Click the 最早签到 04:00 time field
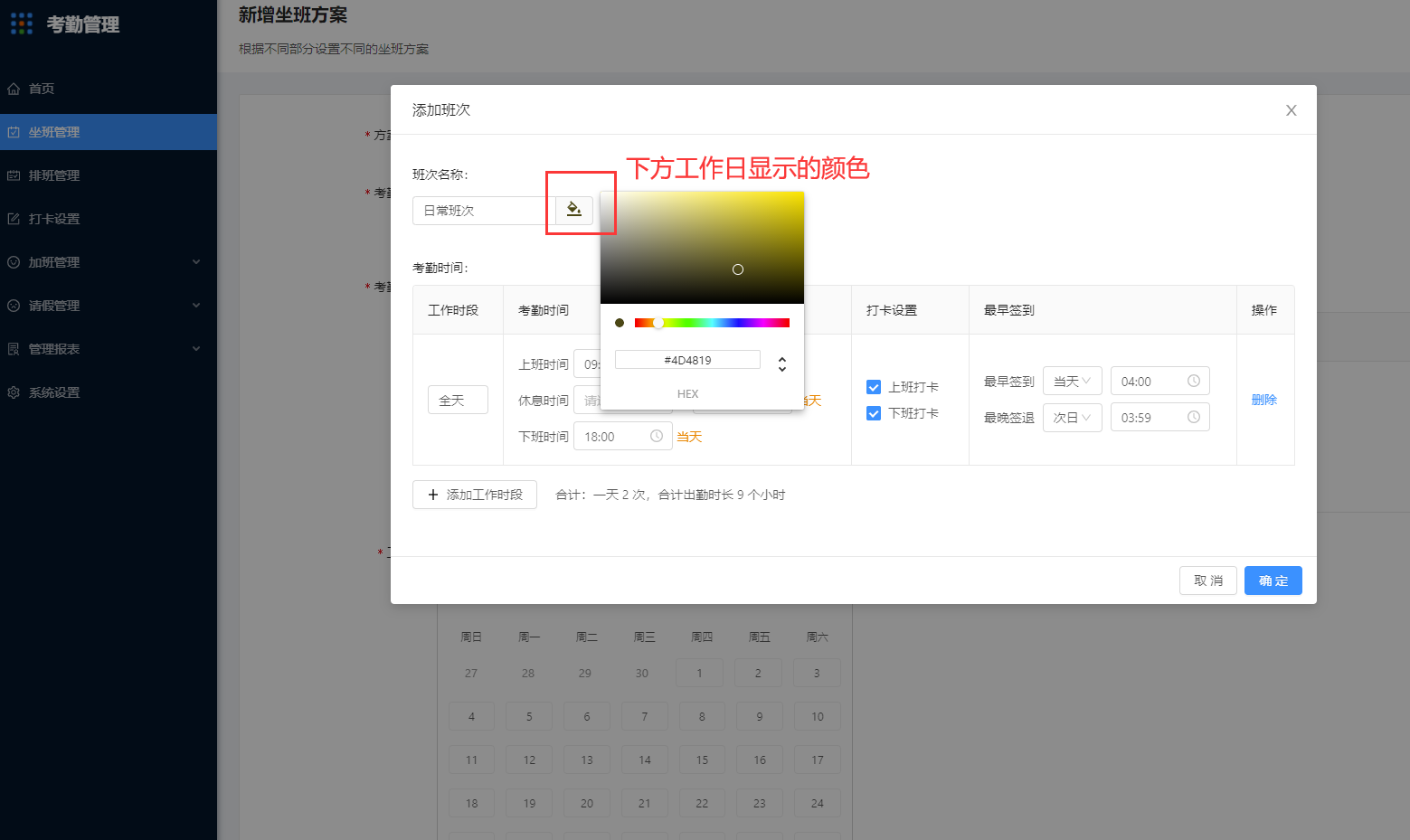1410x840 pixels. pyautogui.click(x=1160, y=381)
